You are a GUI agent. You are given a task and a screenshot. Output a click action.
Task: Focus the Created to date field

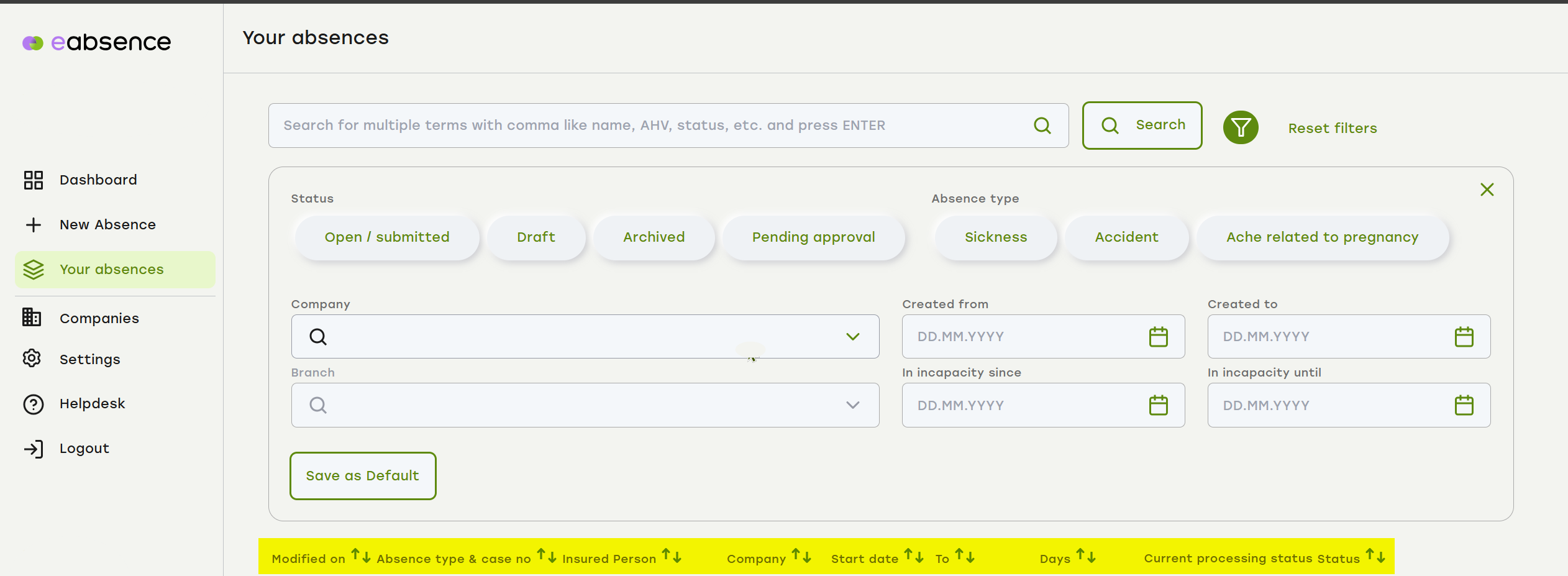pos(1349,337)
